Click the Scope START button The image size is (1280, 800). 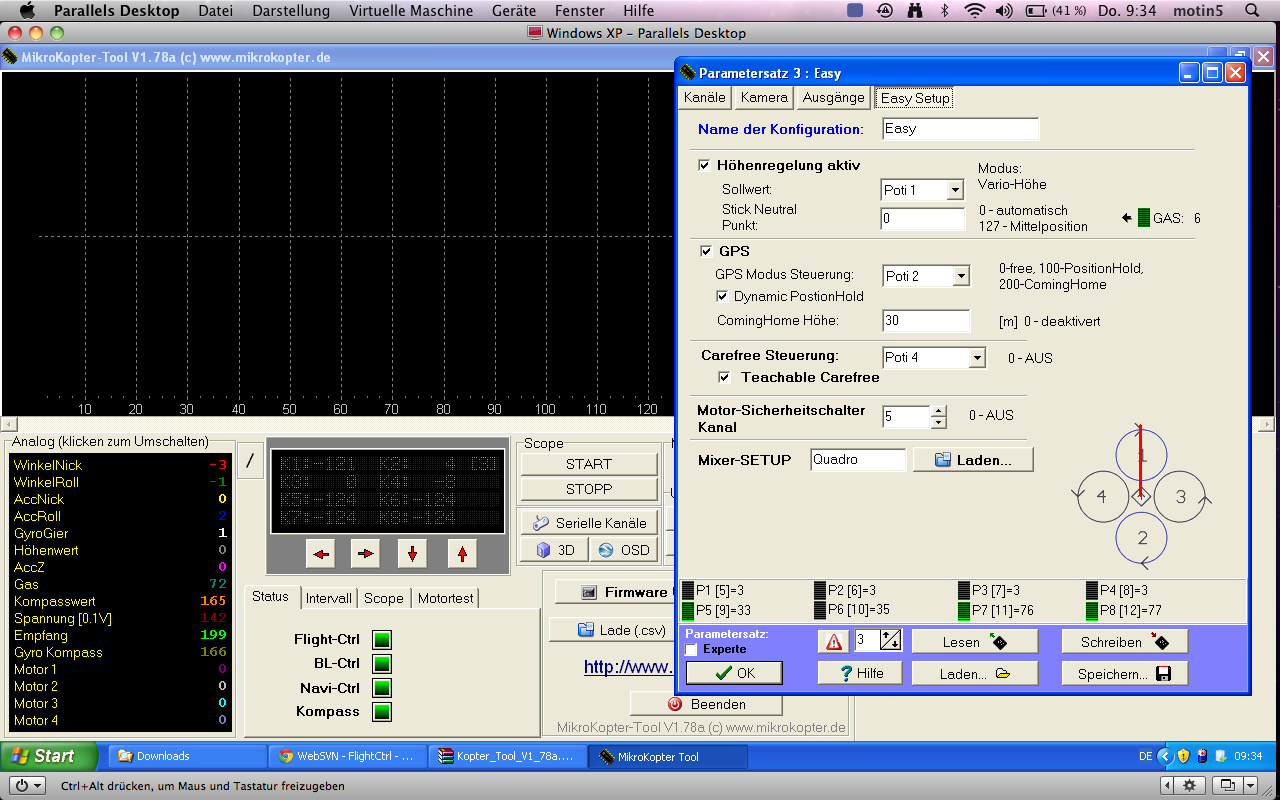pos(589,464)
